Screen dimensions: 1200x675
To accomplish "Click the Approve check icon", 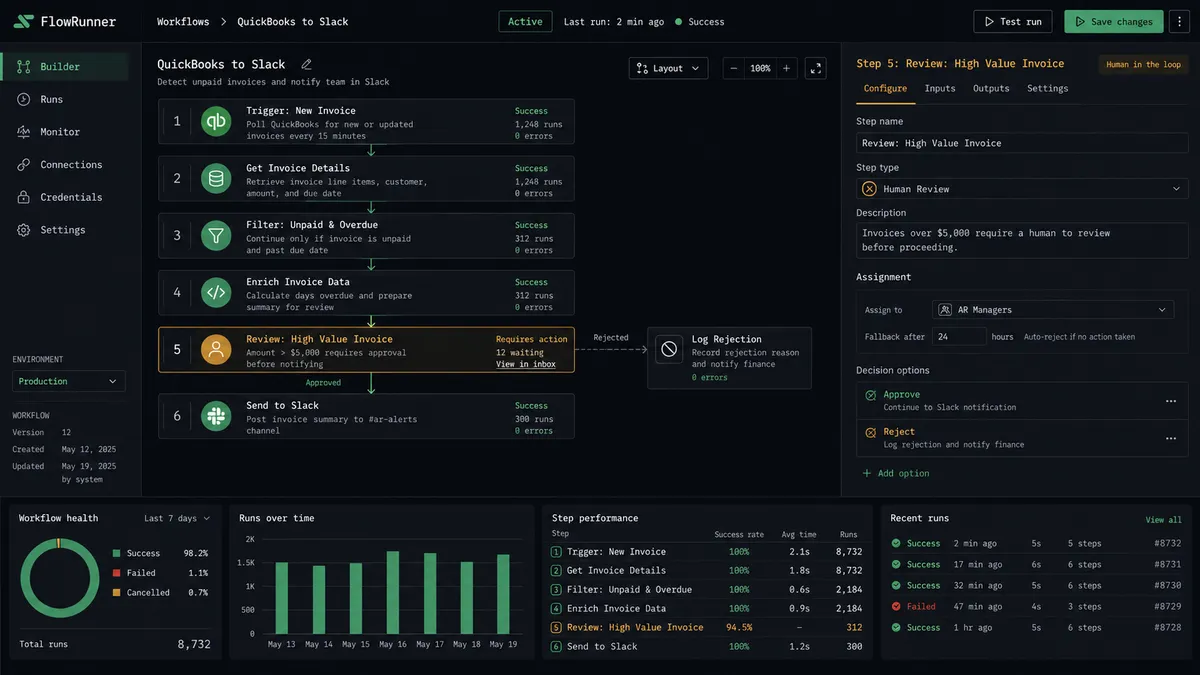I will 870,396.
